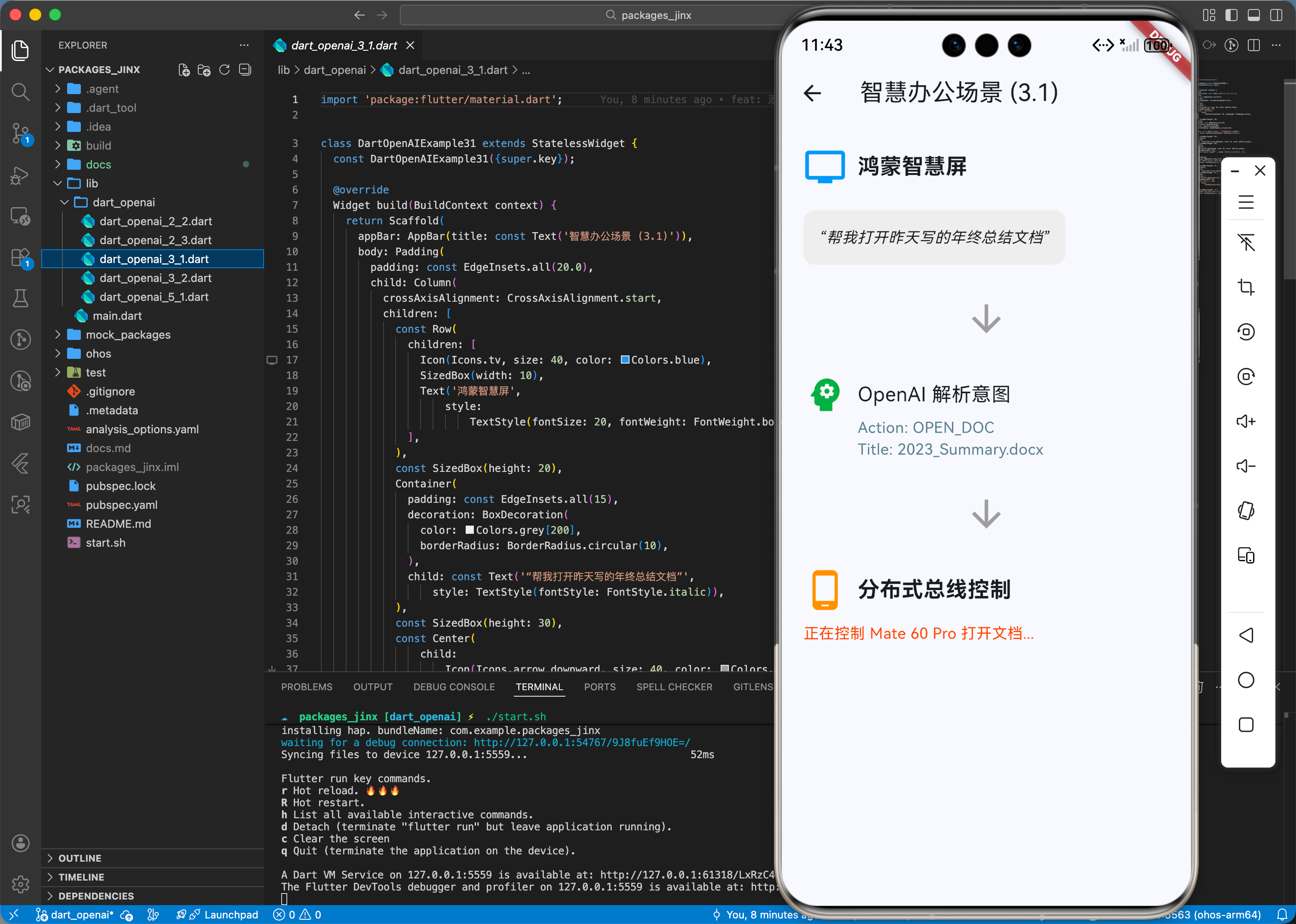
Task: Click the emulator crop screenshot tool
Action: point(1246,287)
